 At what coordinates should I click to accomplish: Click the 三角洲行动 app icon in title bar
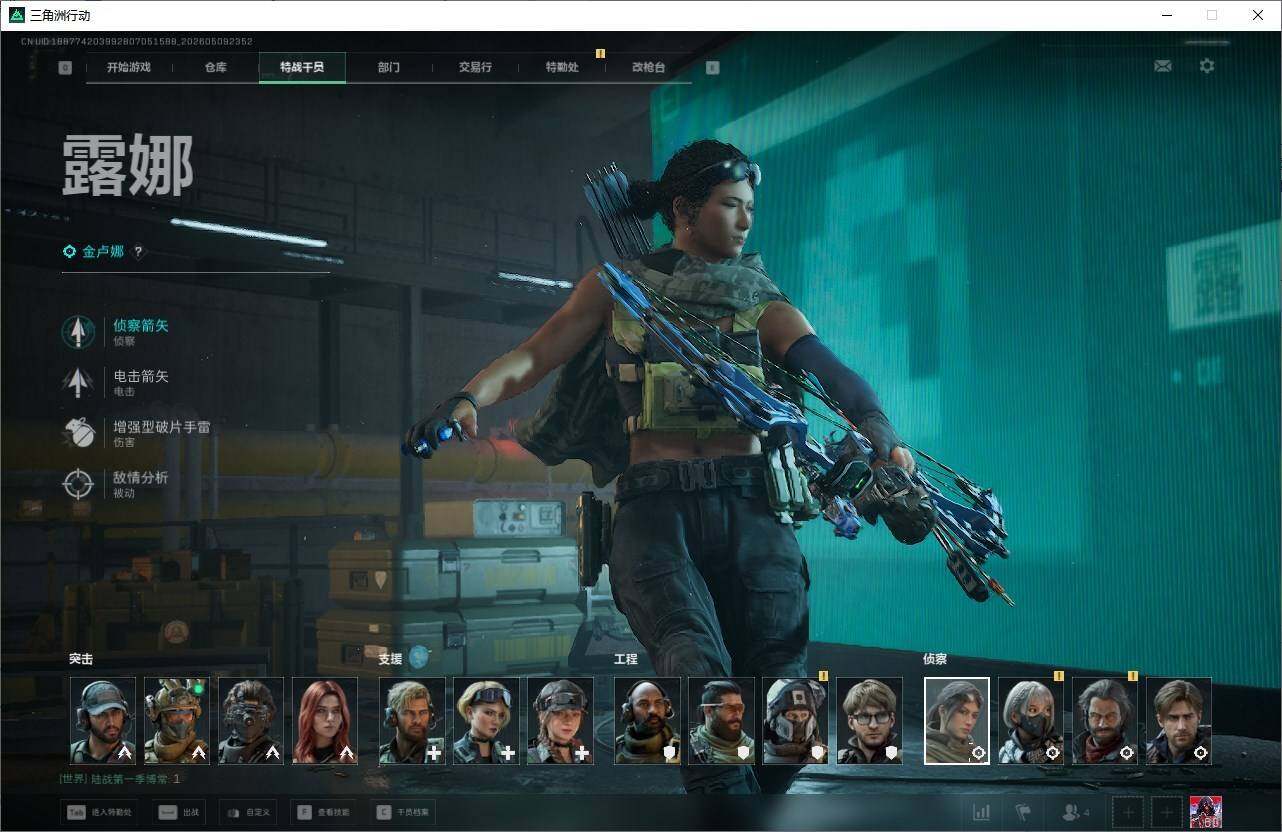[x=16, y=15]
